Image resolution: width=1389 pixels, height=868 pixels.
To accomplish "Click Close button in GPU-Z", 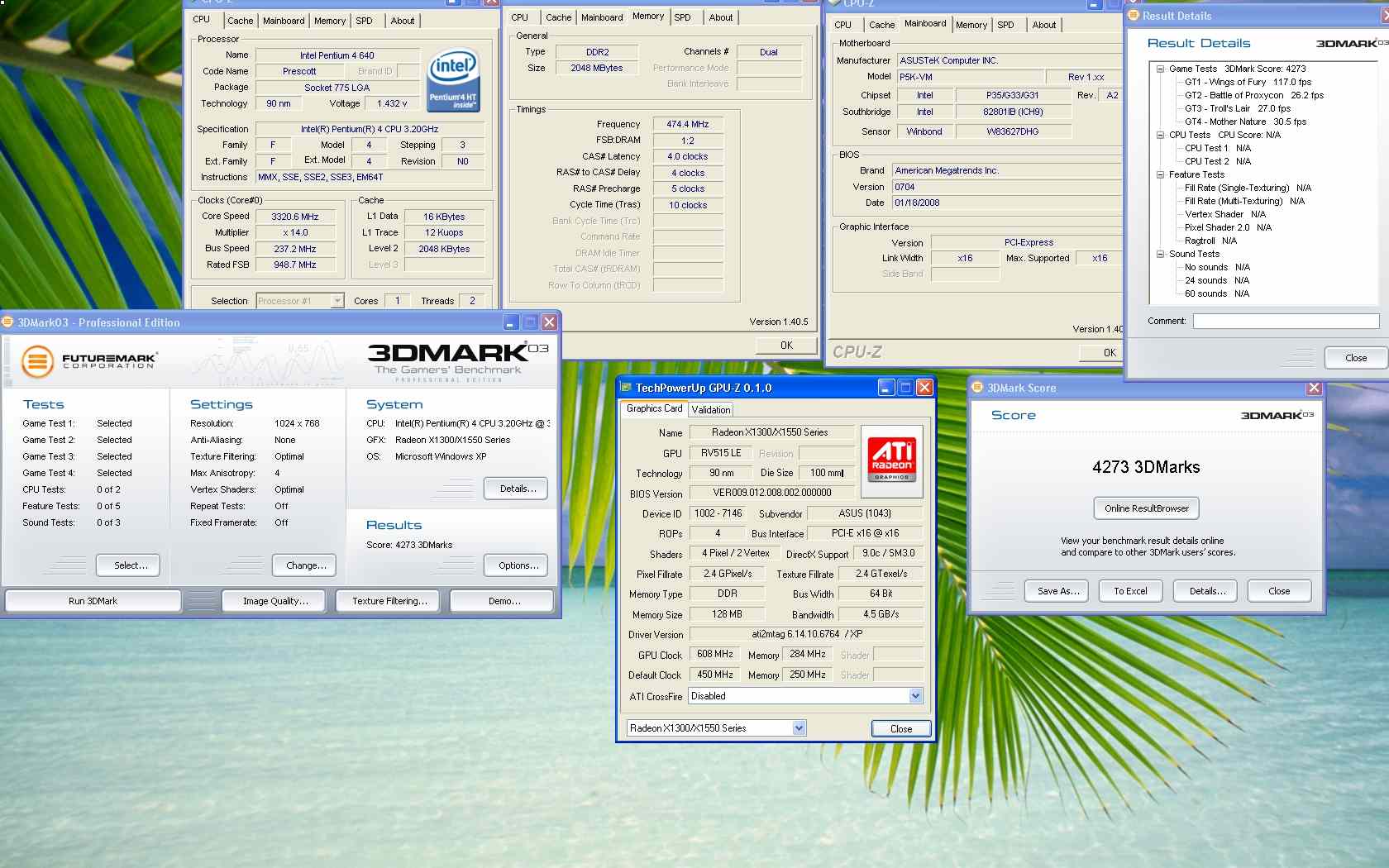I will coord(901,729).
